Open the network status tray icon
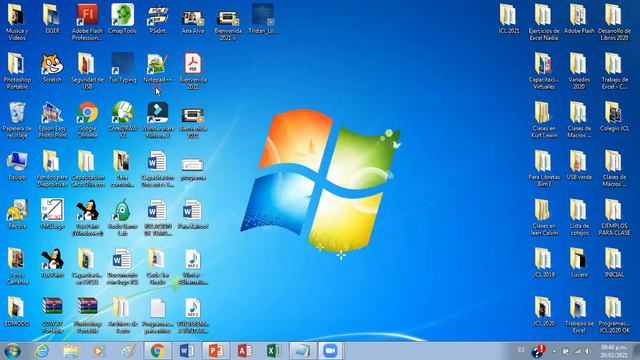 [578, 351]
